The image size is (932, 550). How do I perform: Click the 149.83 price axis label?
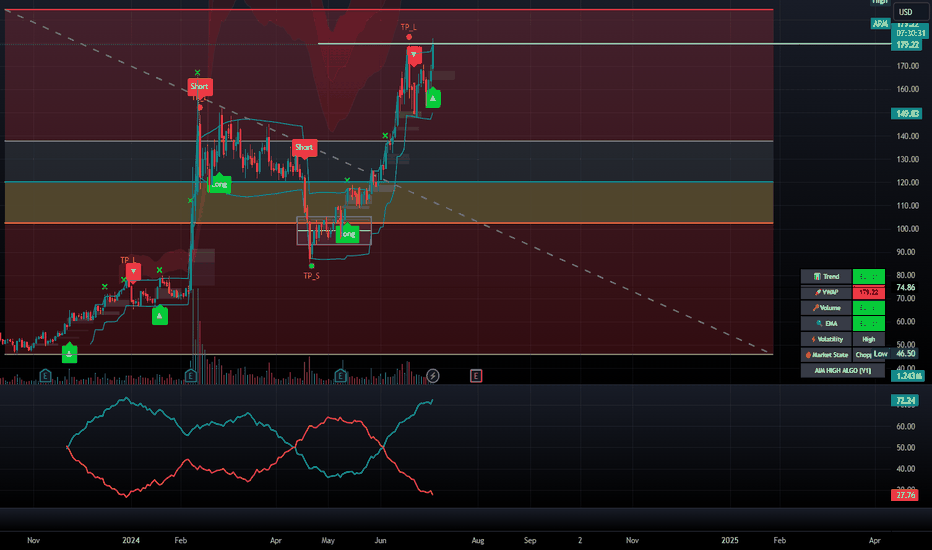(x=906, y=114)
